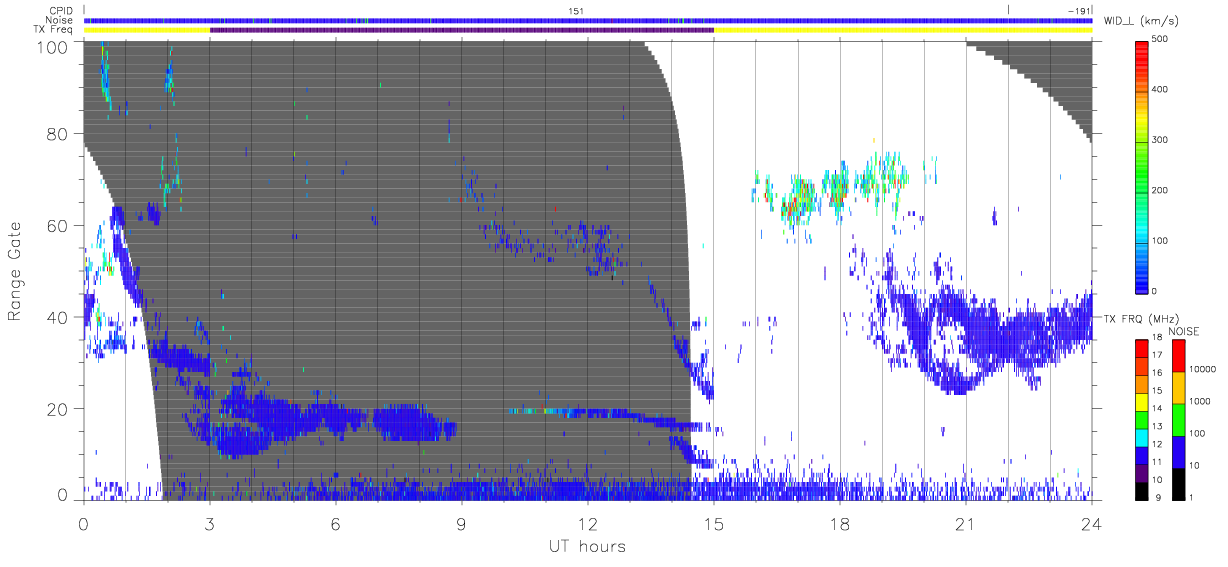Click the CPID value -191
This screenshot has width=1228, height=567.
[x=1079, y=10]
